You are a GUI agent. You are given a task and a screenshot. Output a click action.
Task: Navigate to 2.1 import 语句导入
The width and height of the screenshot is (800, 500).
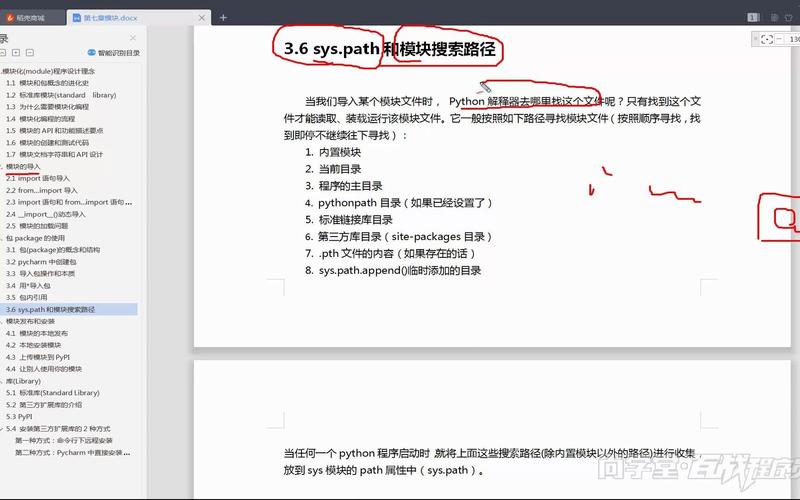tap(38, 178)
